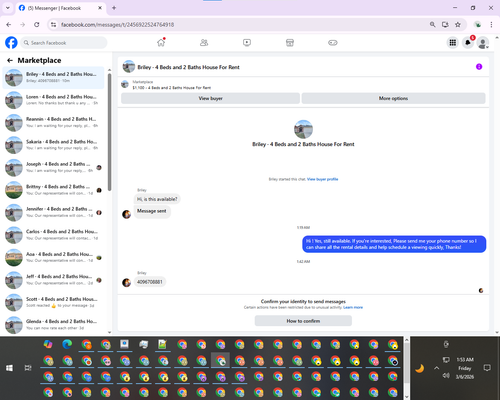Go back with the browser back arrow
Screen dimensions: 500x400
[x=9, y=25]
